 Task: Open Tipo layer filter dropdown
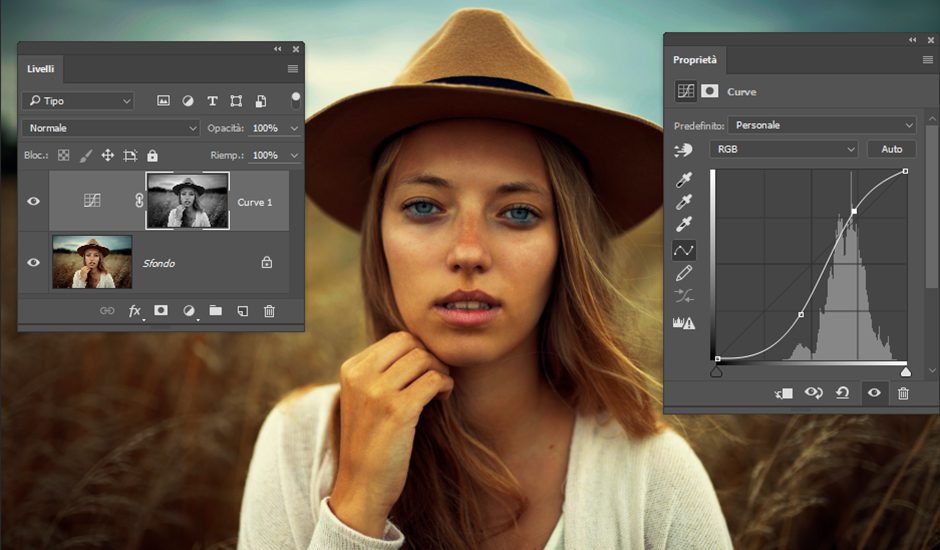[x=78, y=101]
